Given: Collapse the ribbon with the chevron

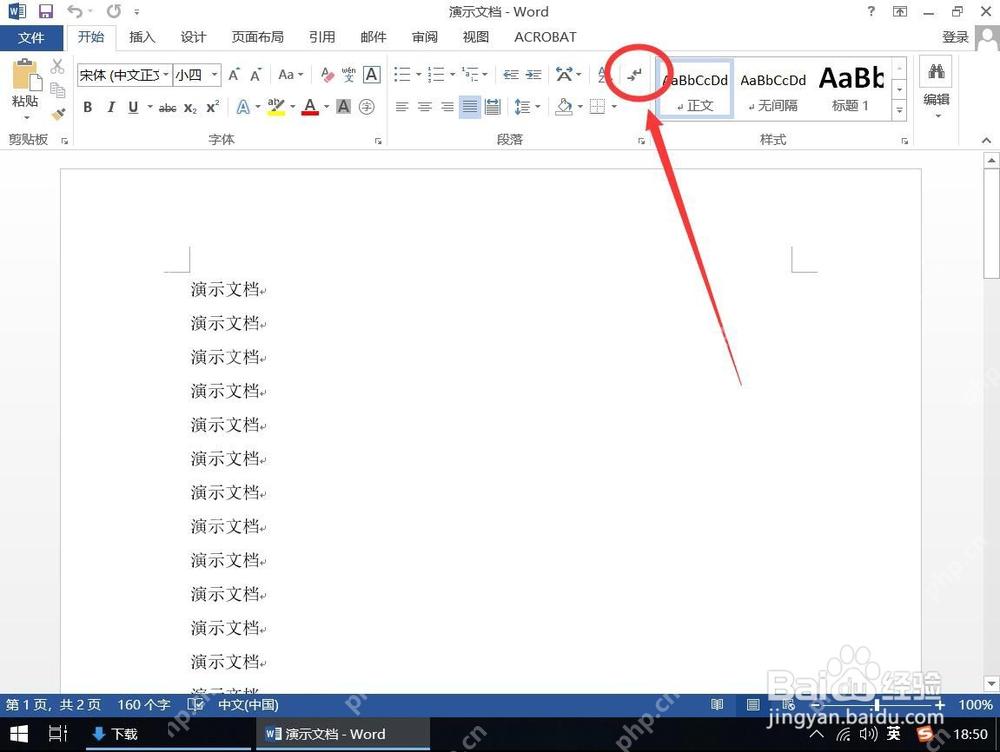Looking at the screenshot, I should click(x=987, y=140).
